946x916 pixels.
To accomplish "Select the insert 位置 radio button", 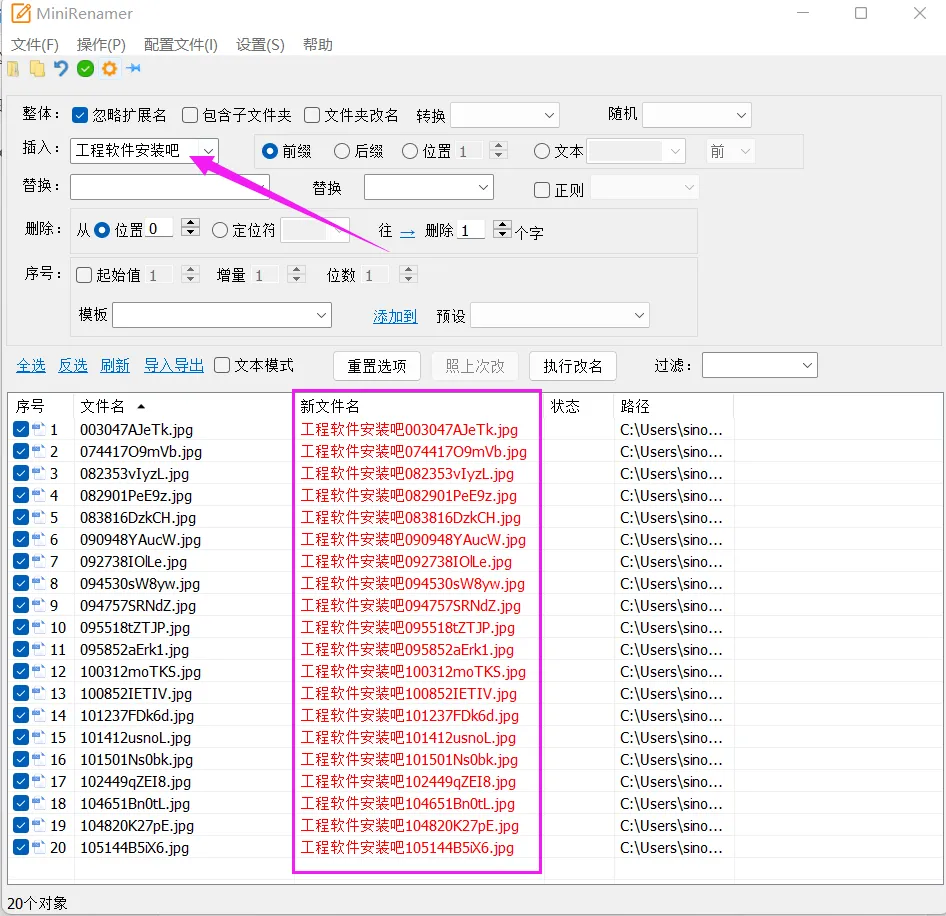I will (410, 151).
